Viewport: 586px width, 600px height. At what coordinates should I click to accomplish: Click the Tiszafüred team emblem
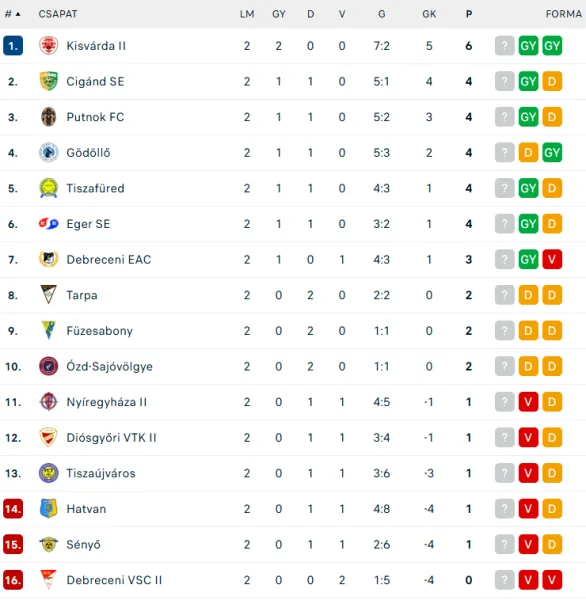tap(49, 188)
